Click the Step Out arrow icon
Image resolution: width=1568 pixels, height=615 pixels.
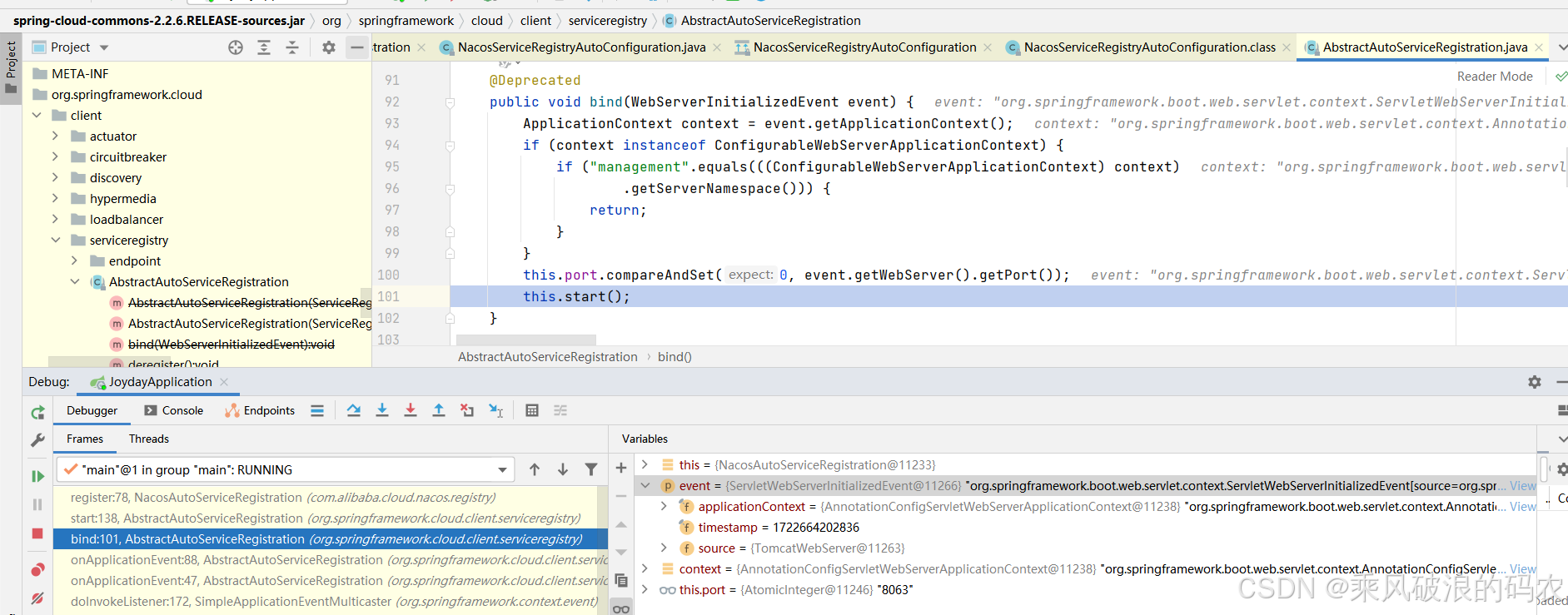pos(439,410)
